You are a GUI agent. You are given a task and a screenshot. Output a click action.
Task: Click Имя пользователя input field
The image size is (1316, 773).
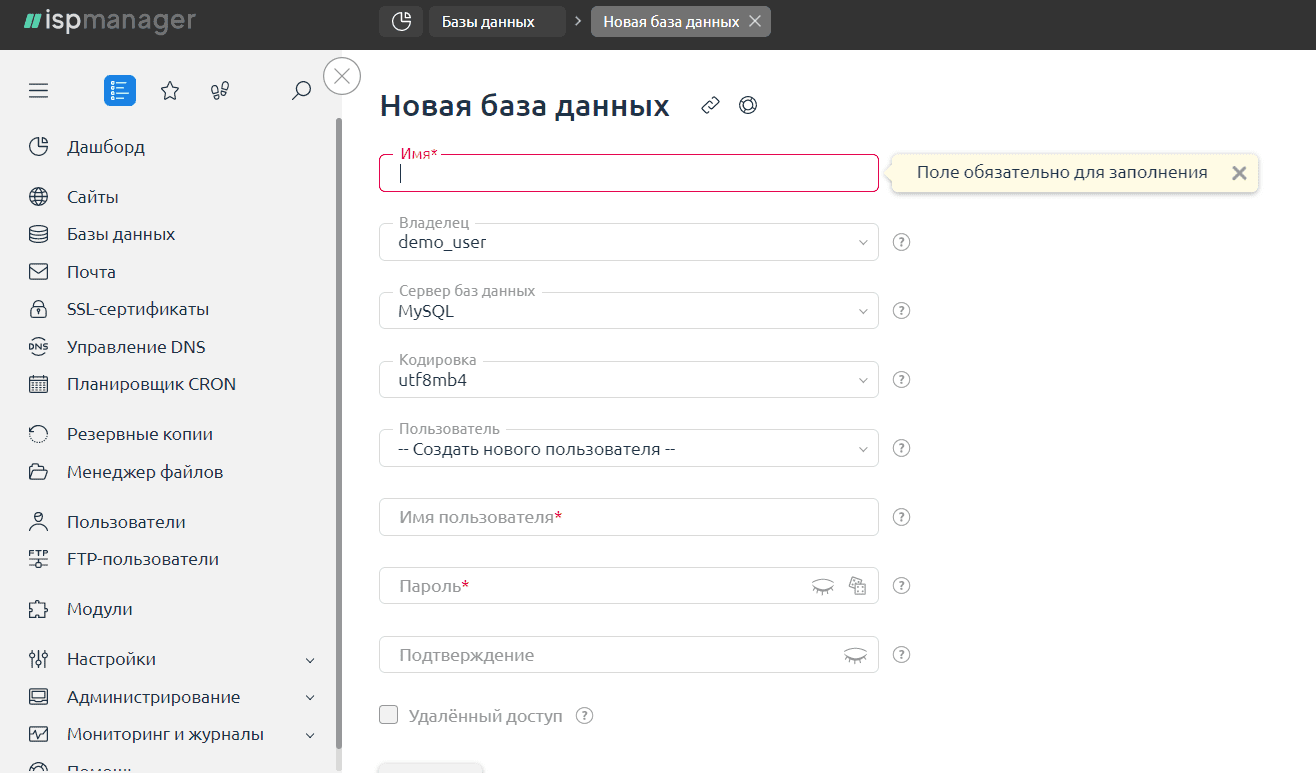click(x=629, y=517)
